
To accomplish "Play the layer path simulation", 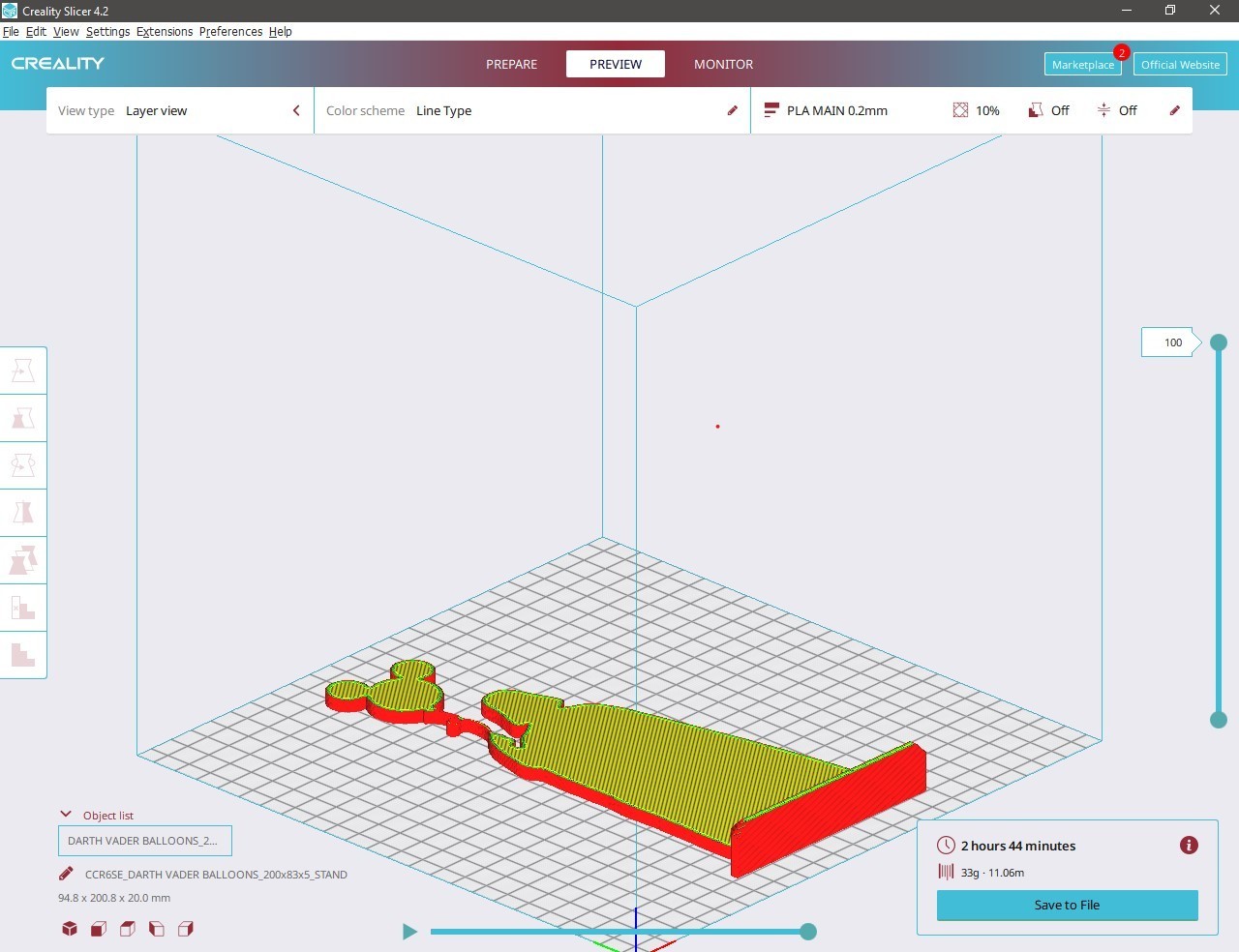I will 409,932.
